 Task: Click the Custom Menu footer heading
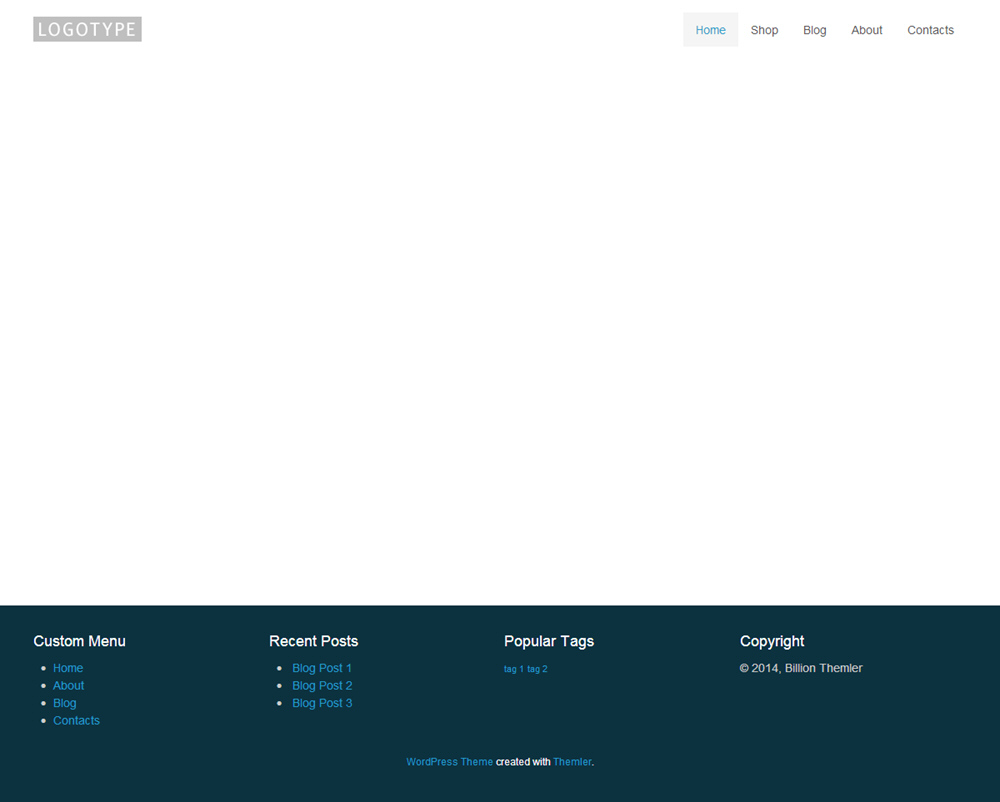[79, 641]
